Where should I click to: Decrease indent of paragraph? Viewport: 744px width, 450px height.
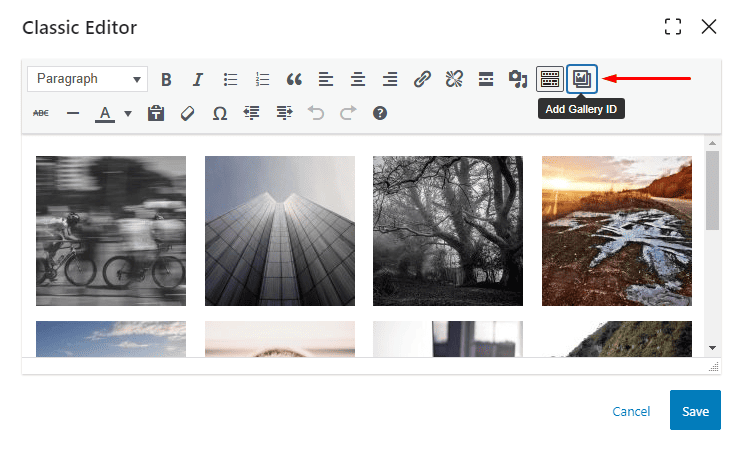[x=252, y=113]
